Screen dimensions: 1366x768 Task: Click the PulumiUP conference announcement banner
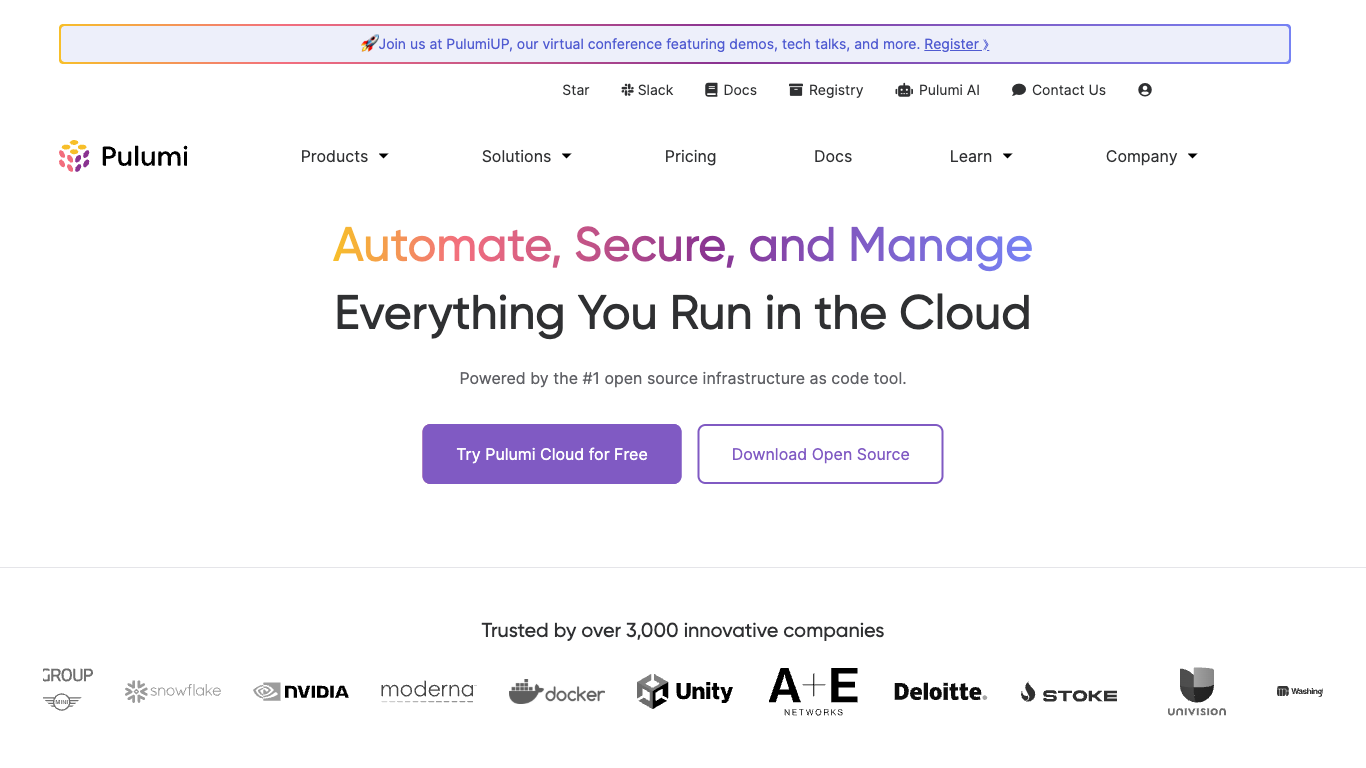[x=675, y=44]
